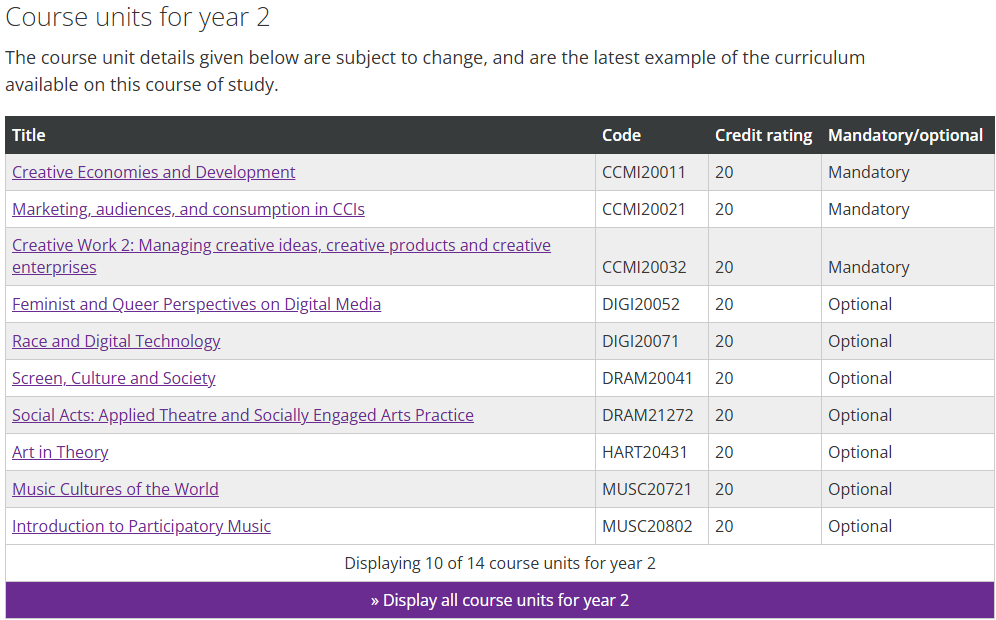Click the Title column header

click(x=29, y=135)
